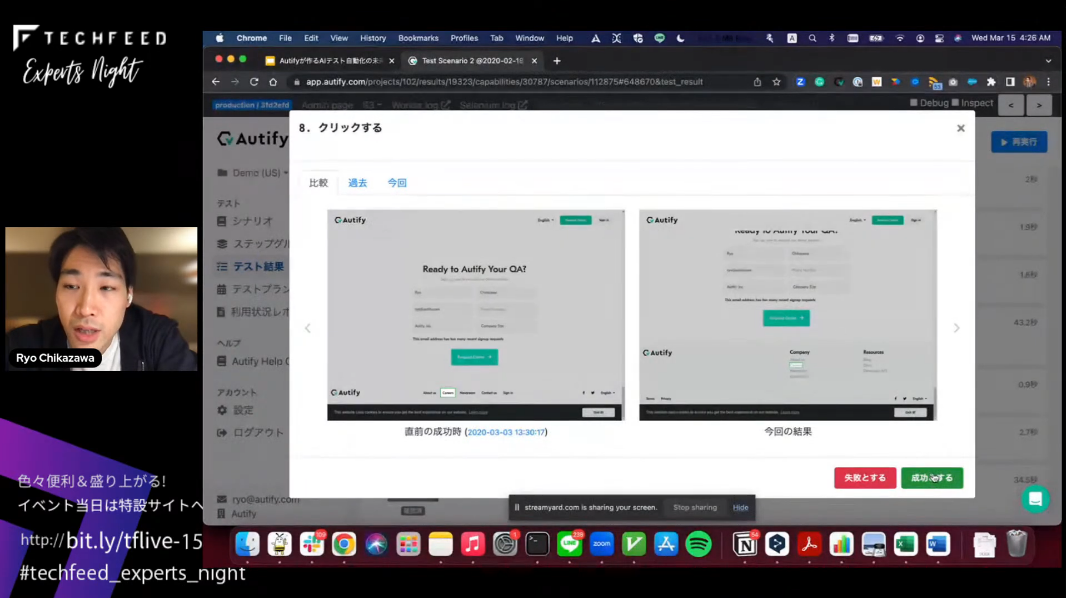
Task: Expand the Chrome tab search chevron
Action: (1048, 60)
